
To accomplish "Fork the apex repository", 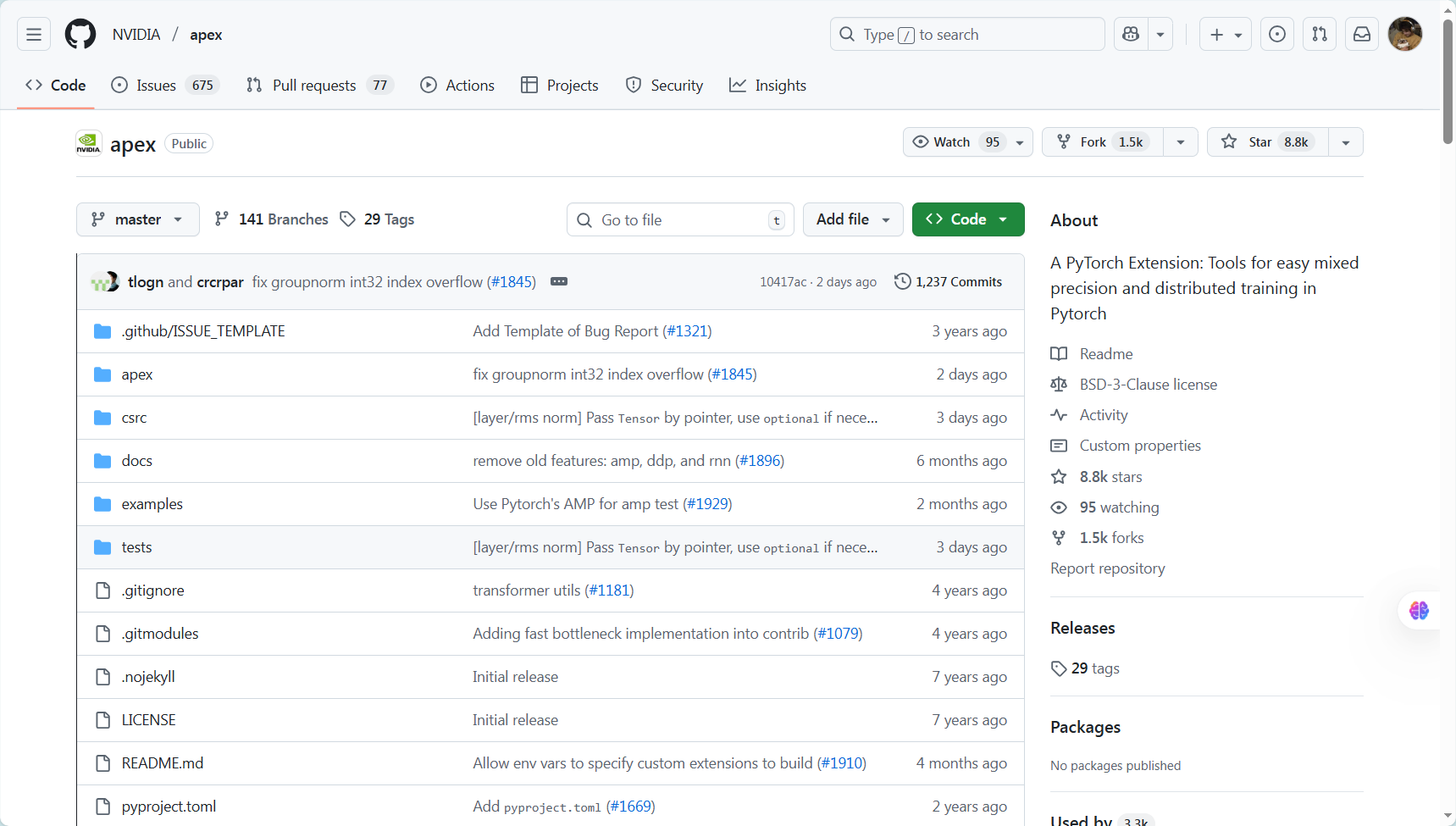I will 1103,142.
